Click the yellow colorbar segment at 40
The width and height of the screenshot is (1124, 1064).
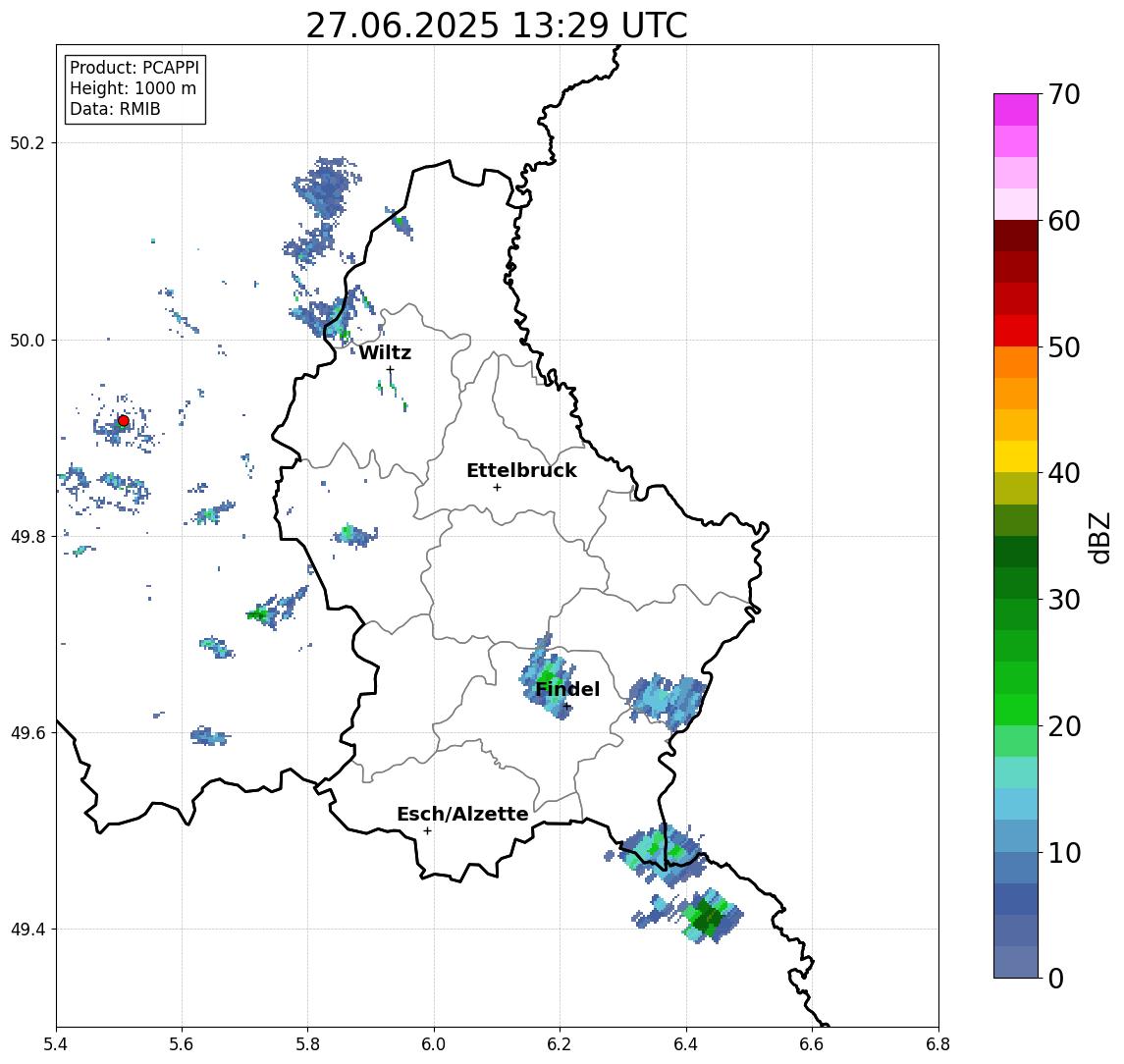click(1016, 457)
